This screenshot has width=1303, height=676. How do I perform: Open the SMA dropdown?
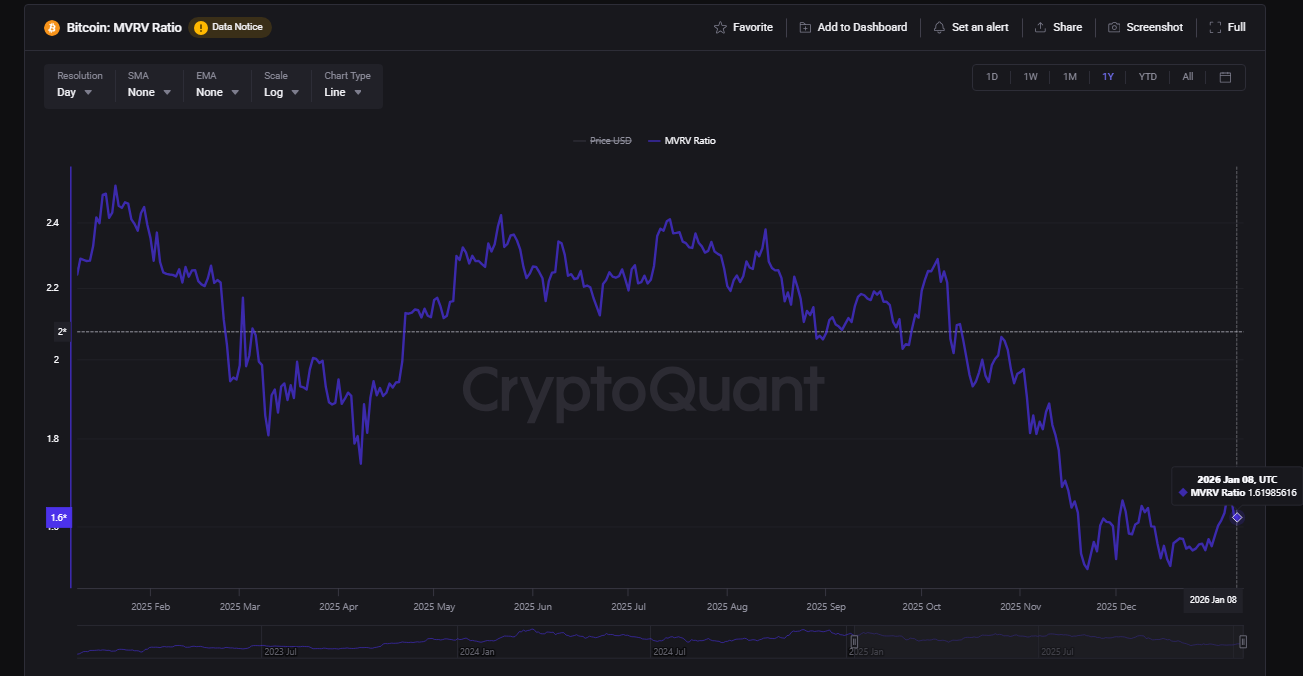150,92
